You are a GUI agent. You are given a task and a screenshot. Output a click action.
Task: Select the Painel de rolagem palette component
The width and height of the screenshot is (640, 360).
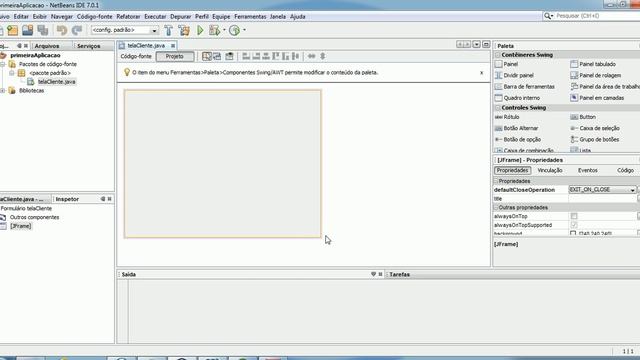pos(596,76)
